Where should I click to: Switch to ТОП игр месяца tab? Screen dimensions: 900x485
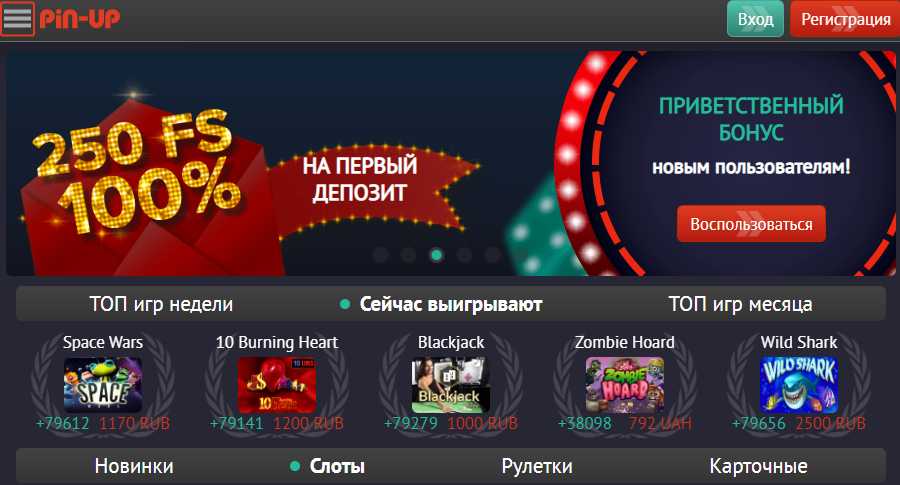point(740,304)
